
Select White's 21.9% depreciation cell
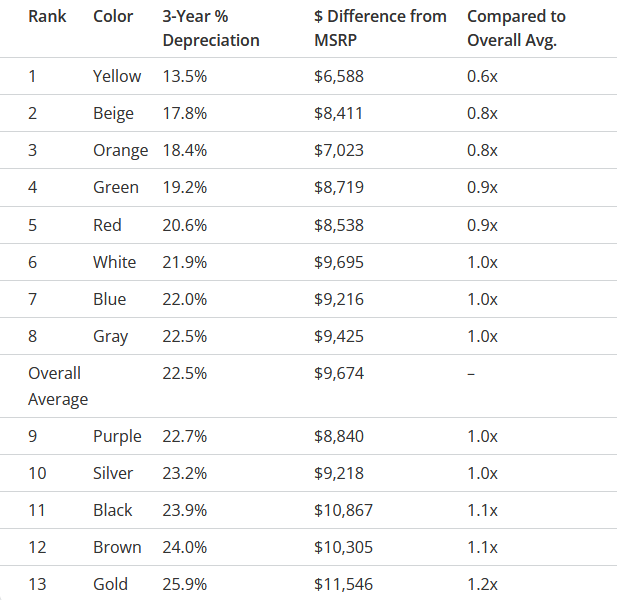pos(184,262)
